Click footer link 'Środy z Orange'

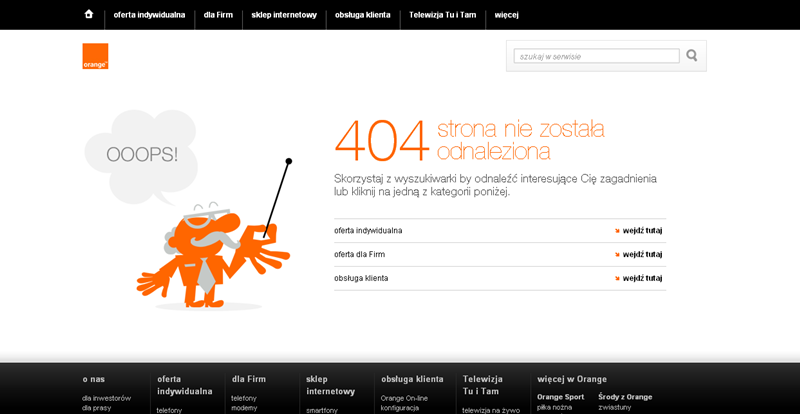click(x=625, y=397)
